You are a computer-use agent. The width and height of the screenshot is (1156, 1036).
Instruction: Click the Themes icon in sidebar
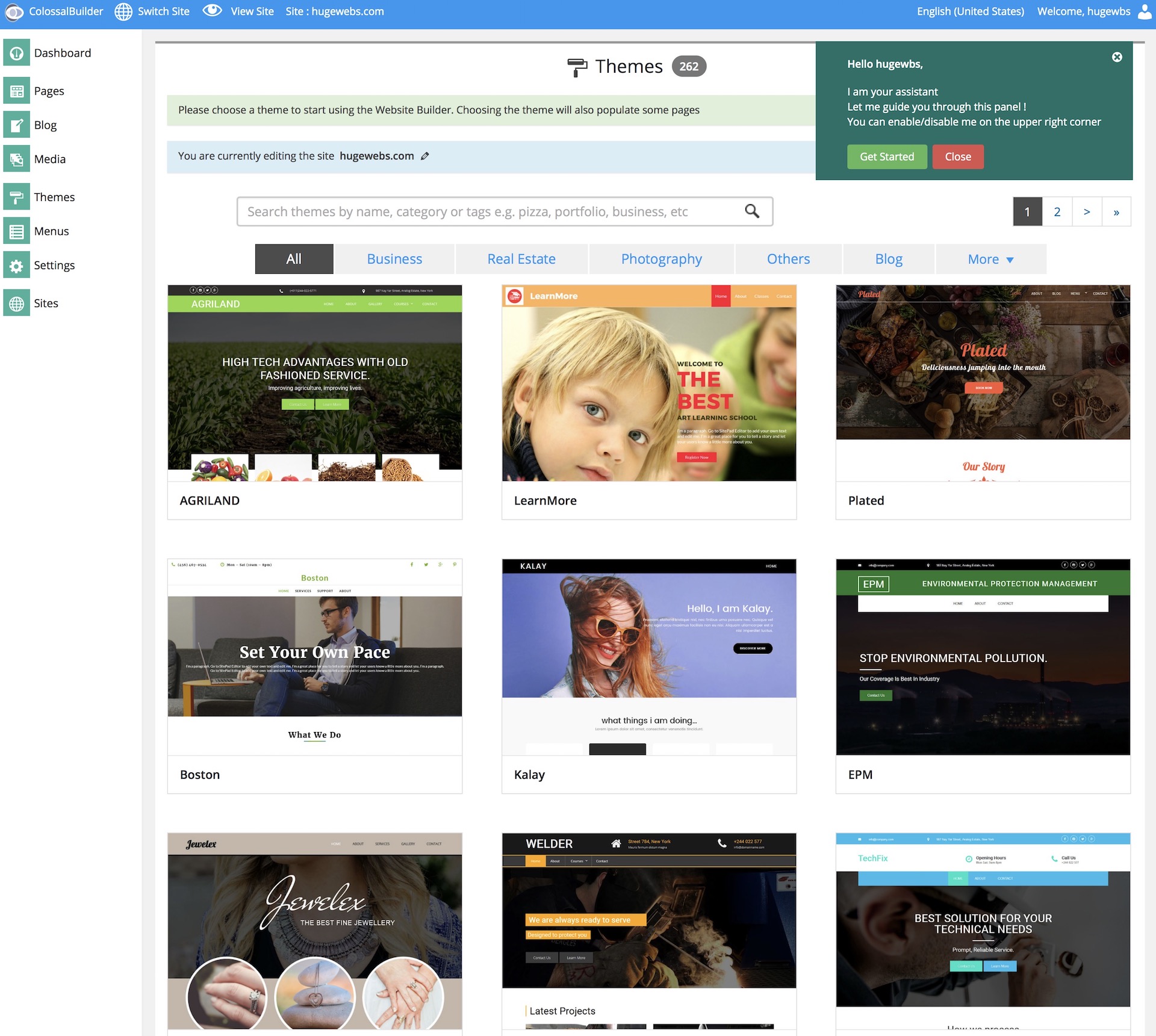coord(16,196)
